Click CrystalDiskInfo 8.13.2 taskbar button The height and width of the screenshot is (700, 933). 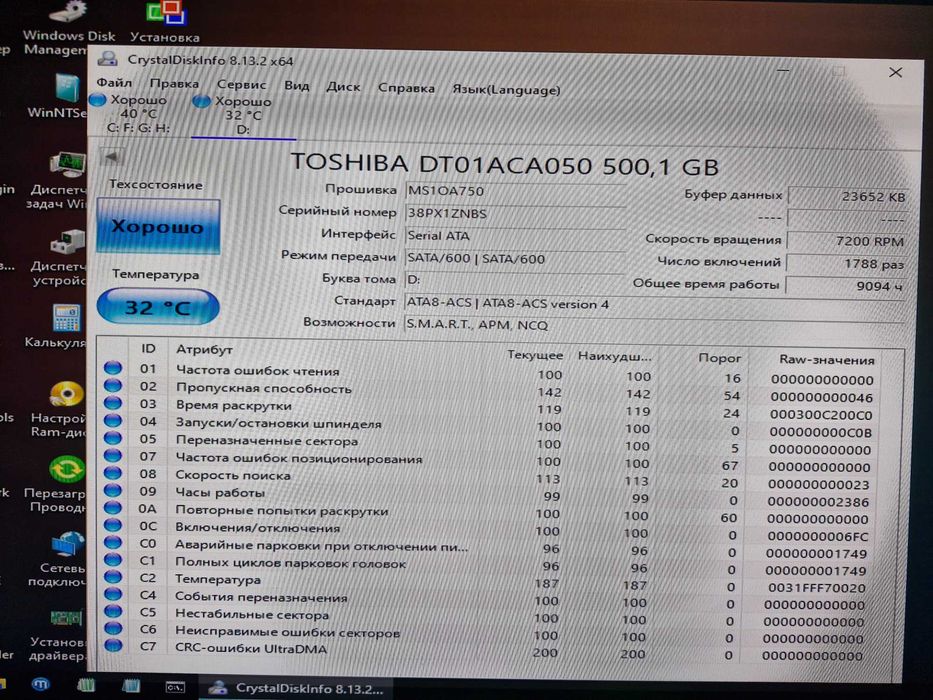coord(295,689)
